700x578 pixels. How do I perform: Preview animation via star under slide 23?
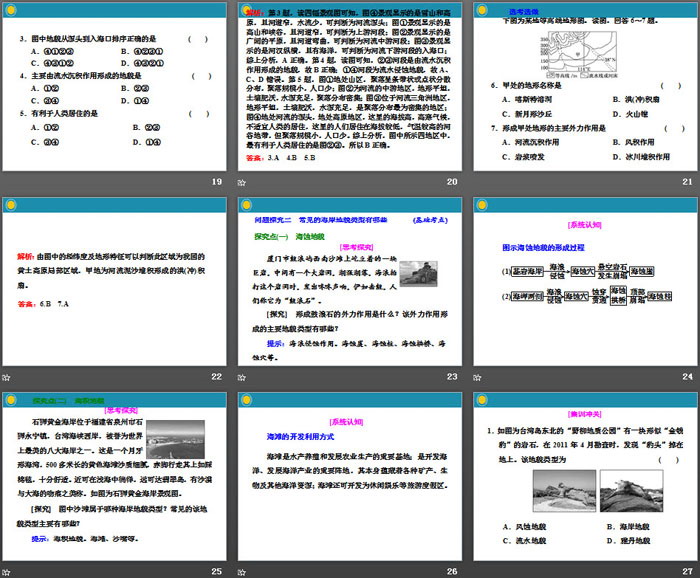point(241,376)
